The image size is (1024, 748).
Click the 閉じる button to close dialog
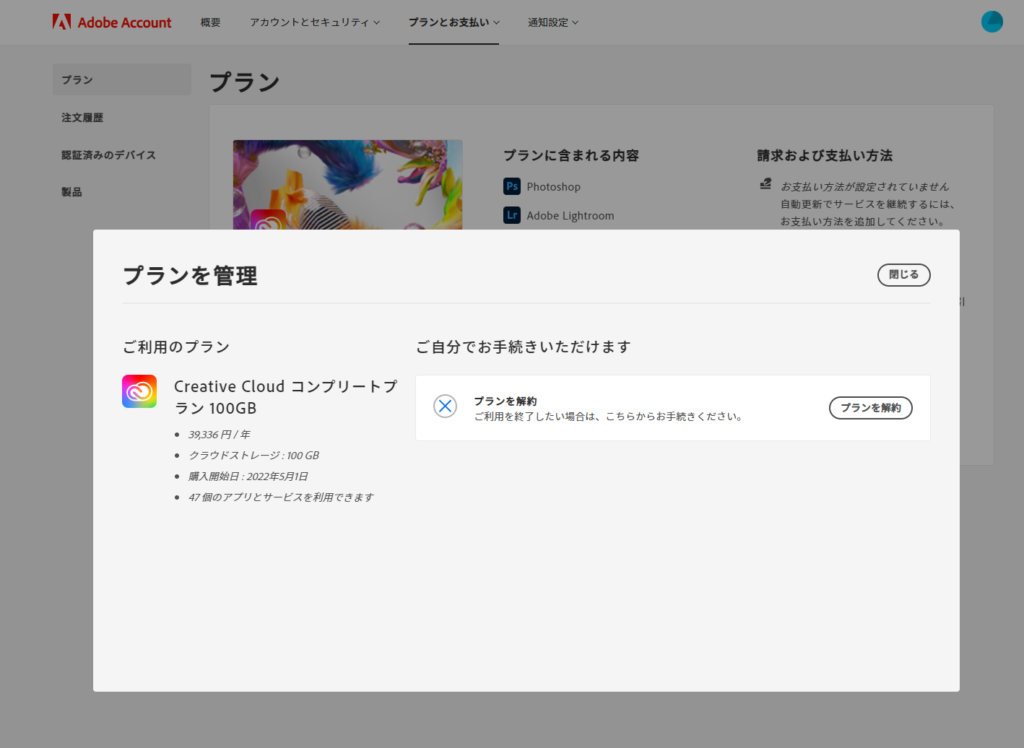903,274
